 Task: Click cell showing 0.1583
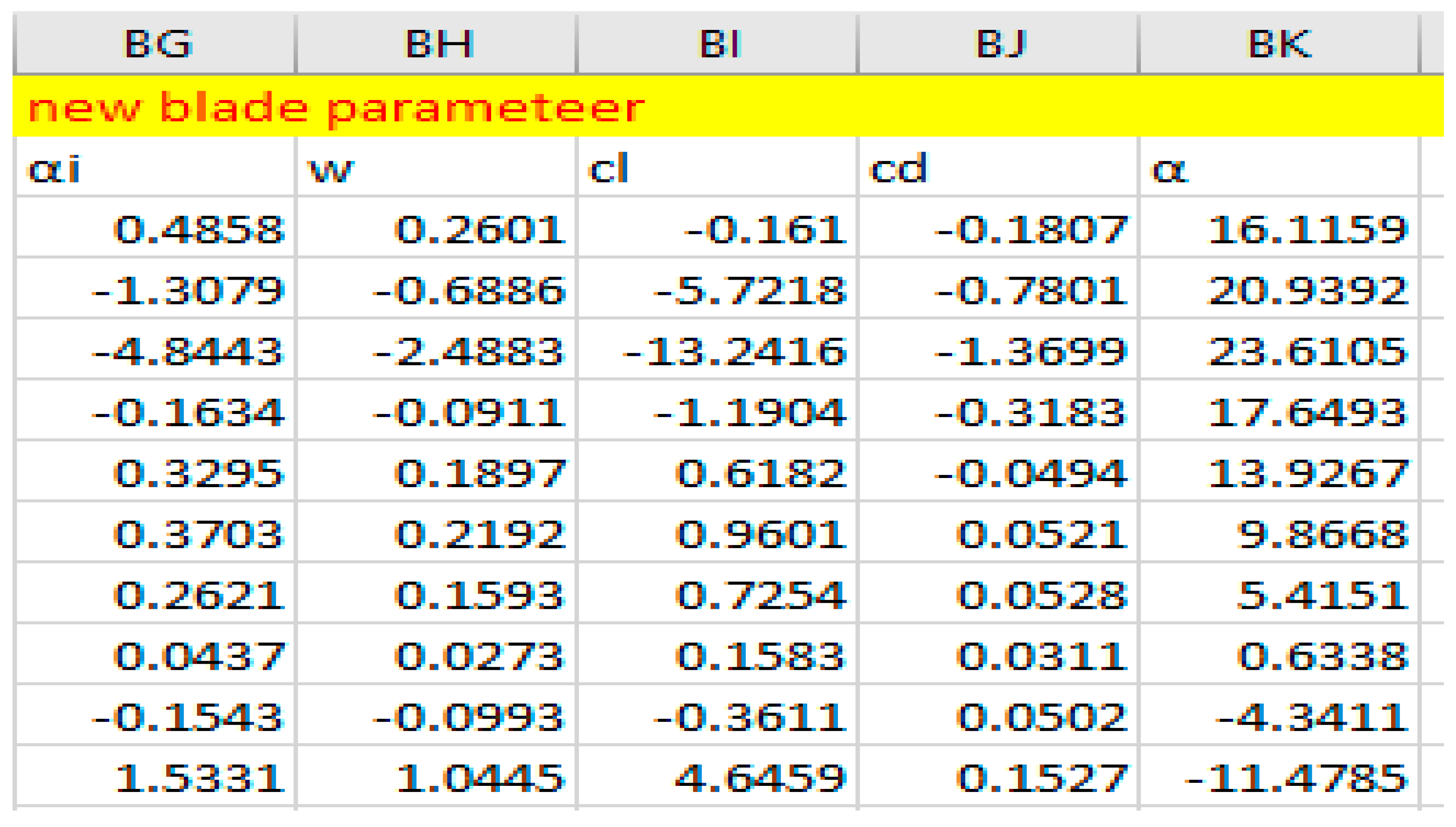pyautogui.click(x=717, y=656)
